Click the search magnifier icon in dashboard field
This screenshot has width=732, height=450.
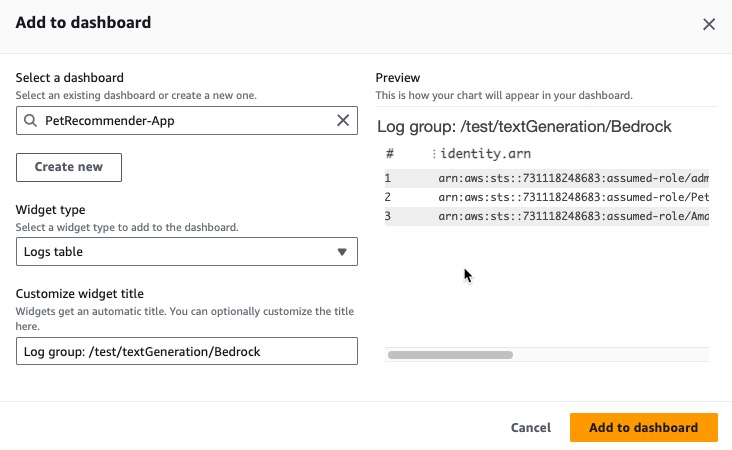pos(30,120)
